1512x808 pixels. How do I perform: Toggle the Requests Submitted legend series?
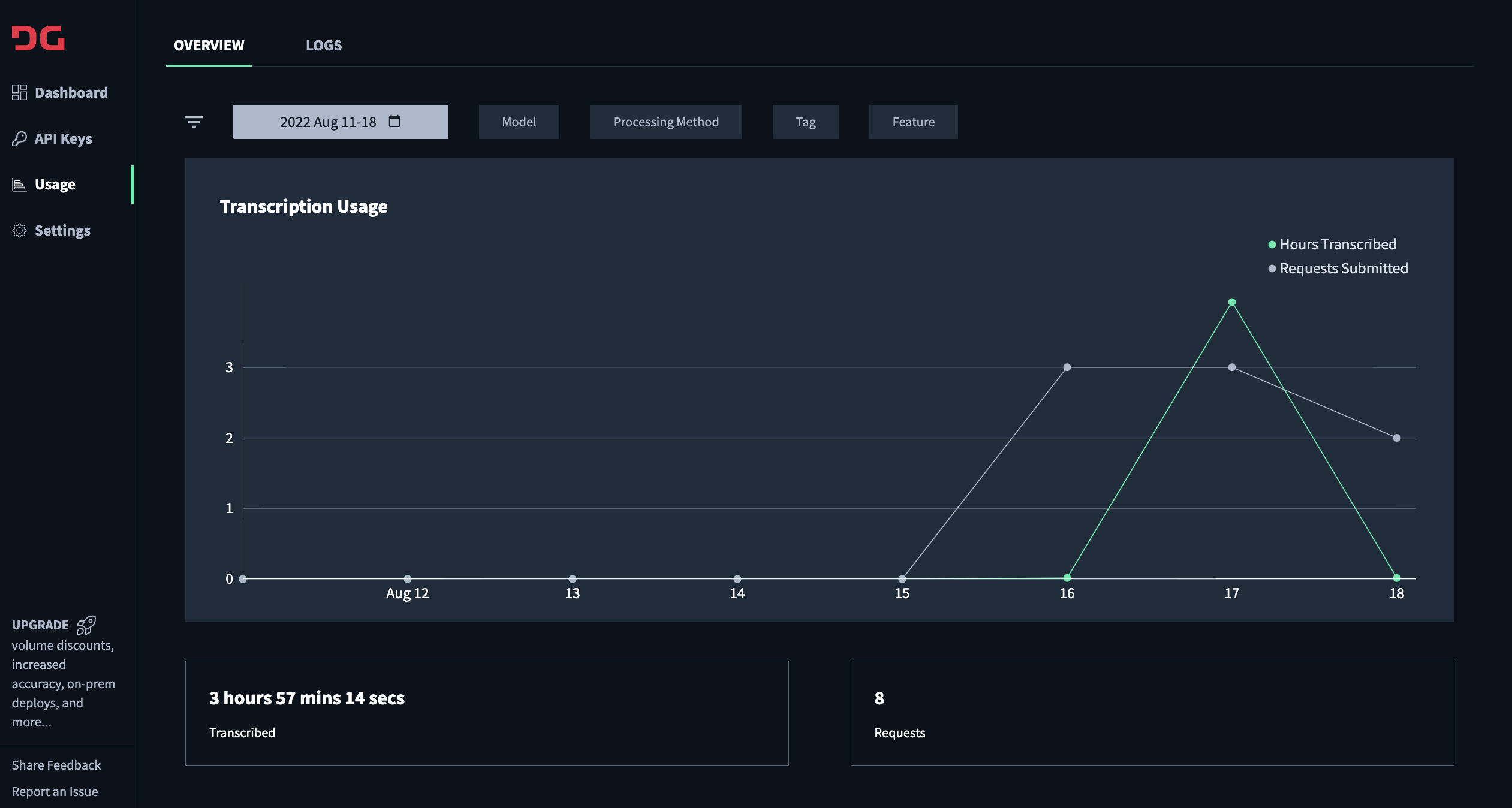[x=1343, y=269]
